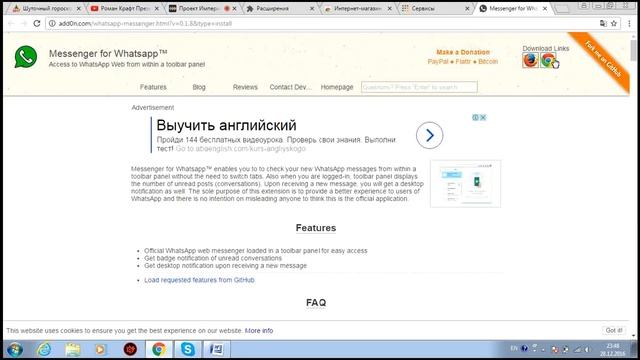Click the Выучить английский ad headline
This screenshot has width=640, height=360.
pyautogui.click(x=227, y=125)
